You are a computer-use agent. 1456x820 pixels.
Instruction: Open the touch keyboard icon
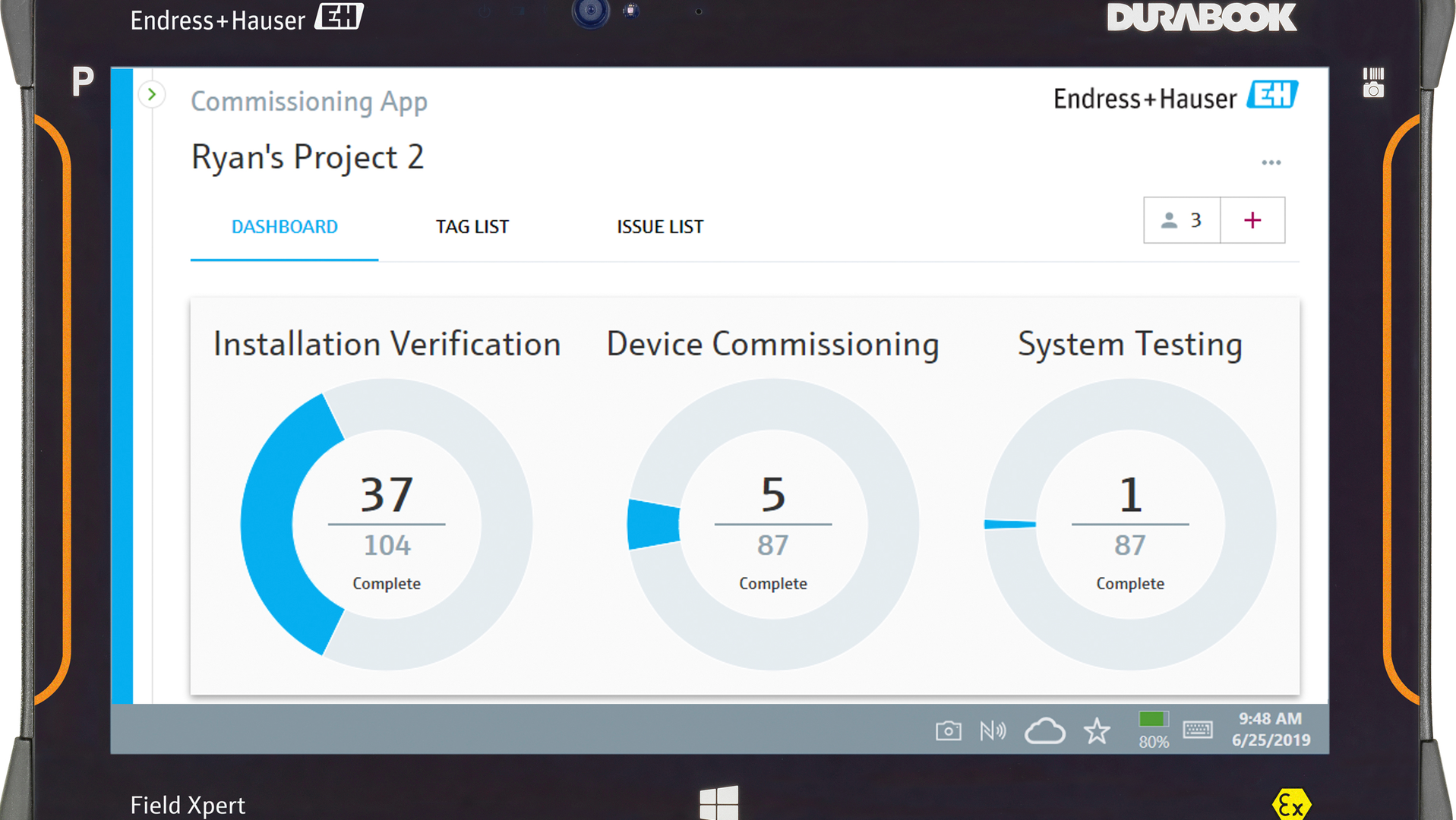pyautogui.click(x=1199, y=730)
